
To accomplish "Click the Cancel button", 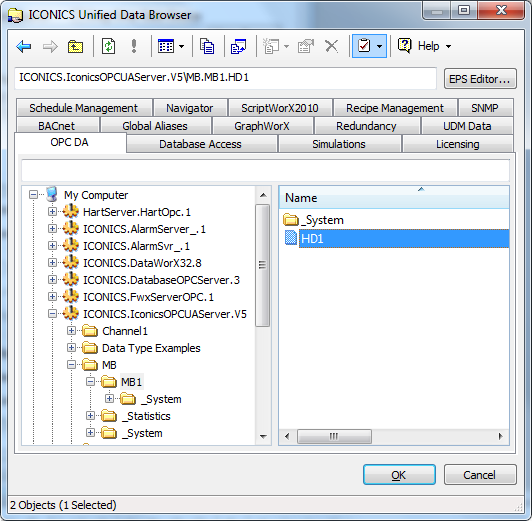I will pos(480,475).
